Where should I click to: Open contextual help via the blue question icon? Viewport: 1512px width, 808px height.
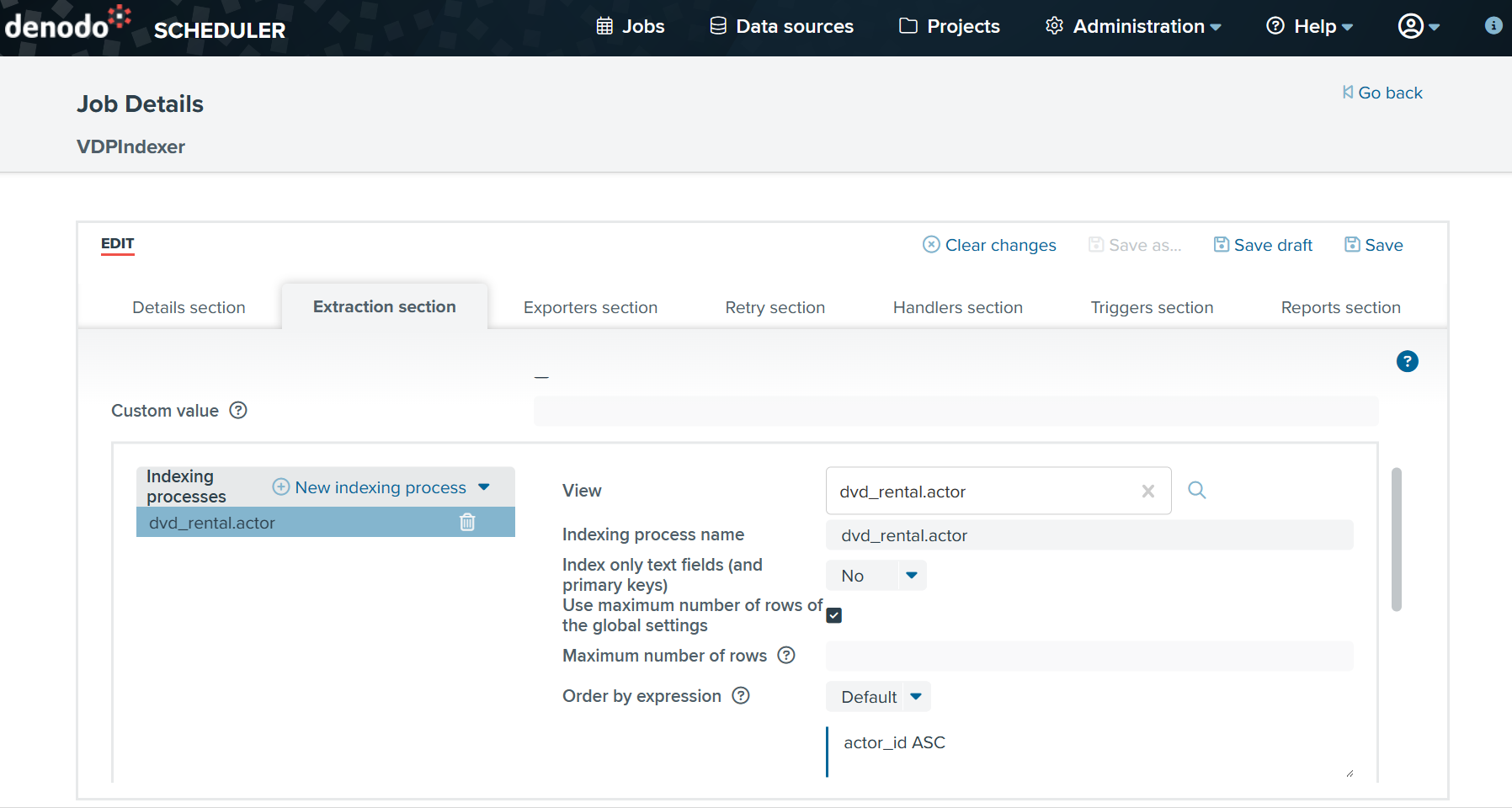click(x=1407, y=361)
